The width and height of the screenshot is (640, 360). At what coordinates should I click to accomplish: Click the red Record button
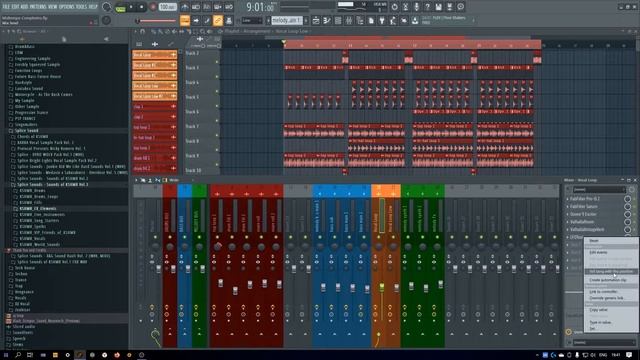pyautogui.click(x=153, y=7)
